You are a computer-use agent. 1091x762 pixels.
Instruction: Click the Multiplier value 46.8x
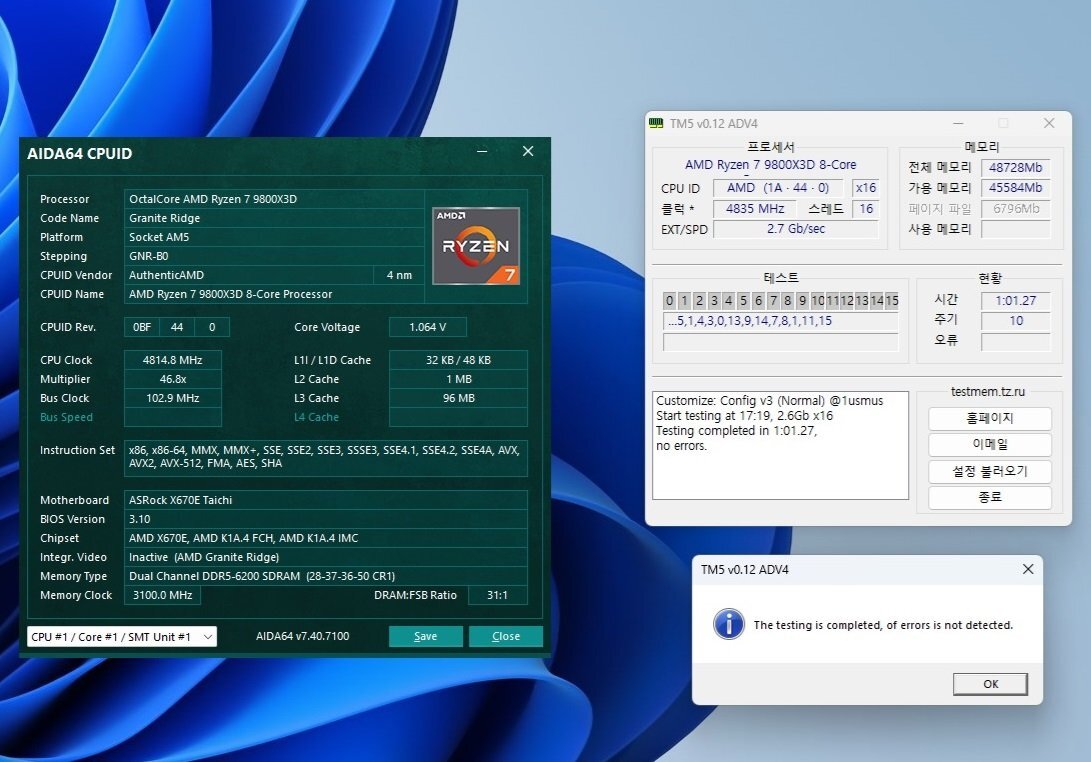point(173,379)
